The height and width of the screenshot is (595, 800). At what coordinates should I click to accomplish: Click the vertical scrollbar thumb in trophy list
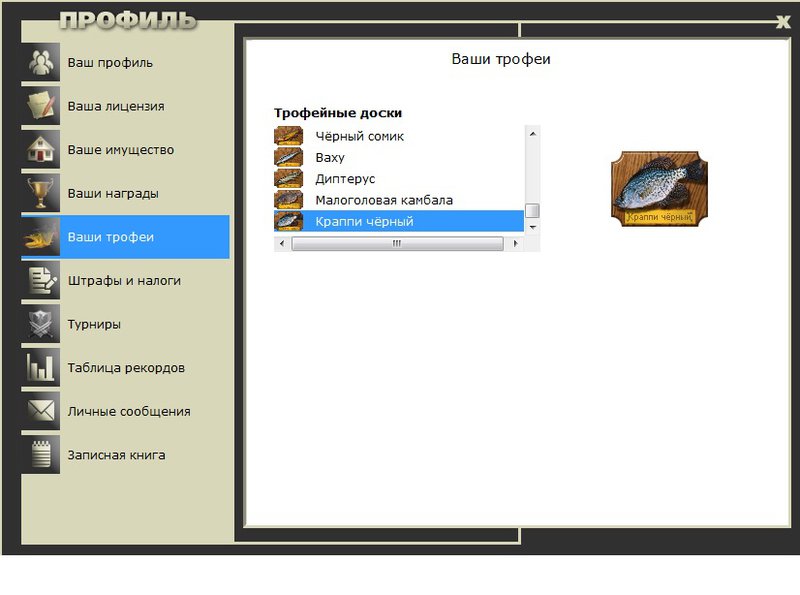pos(532,210)
